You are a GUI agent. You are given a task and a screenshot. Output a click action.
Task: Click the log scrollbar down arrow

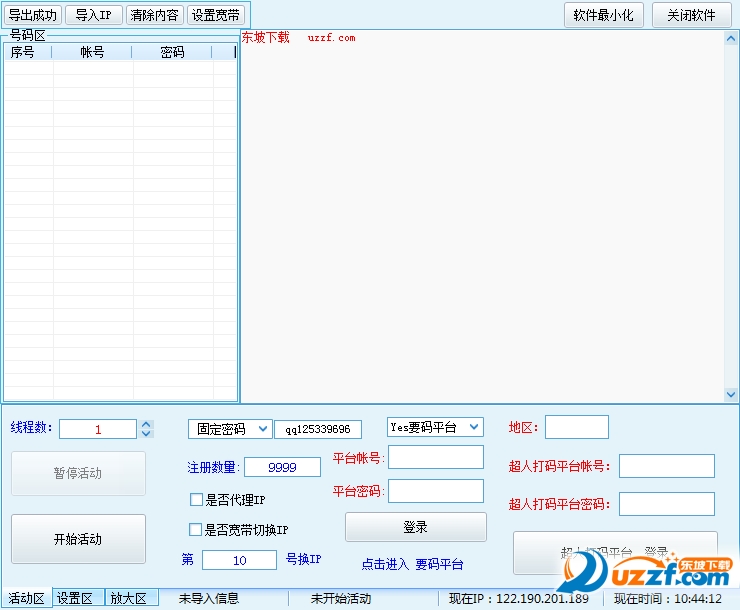pyautogui.click(x=731, y=394)
